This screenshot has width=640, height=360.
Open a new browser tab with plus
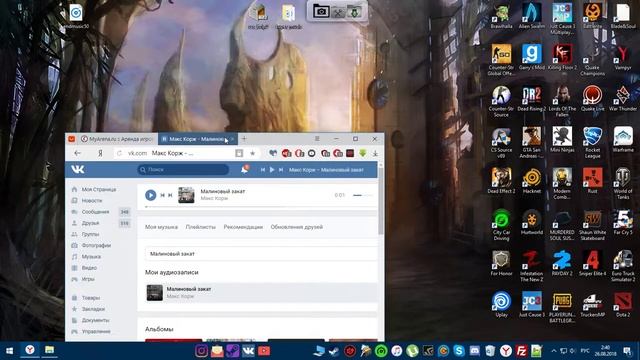point(244,139)
